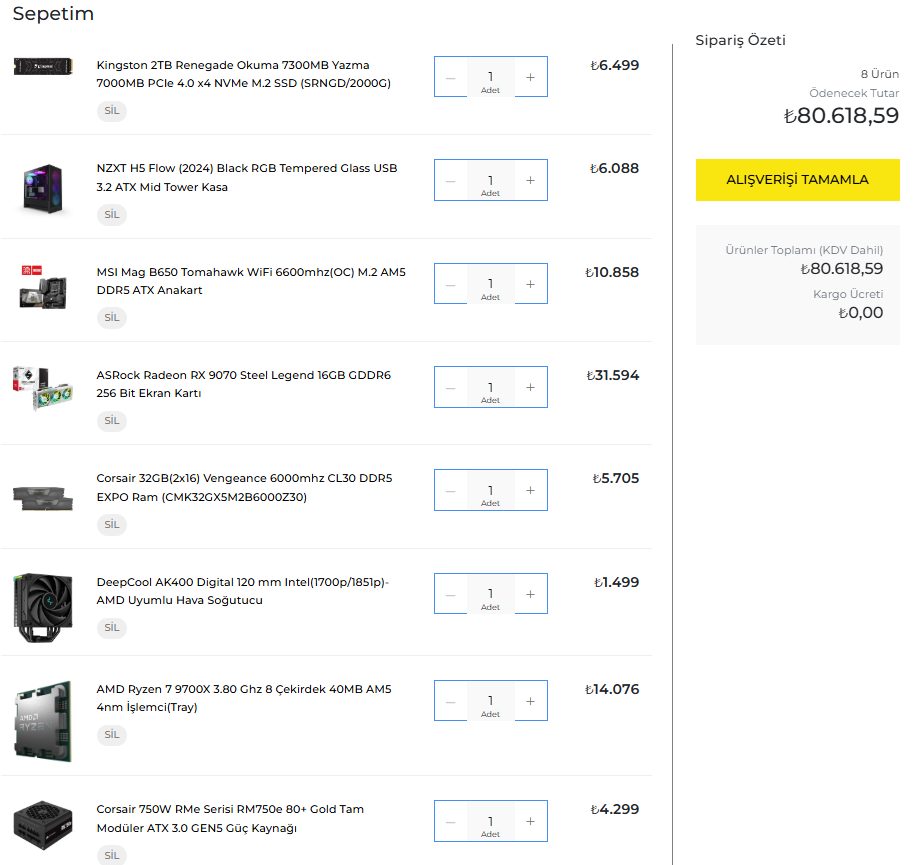916x865 pixels.
Task: Increase quantity of DeepCool AK400 cooler
Action: click(530, 594)
